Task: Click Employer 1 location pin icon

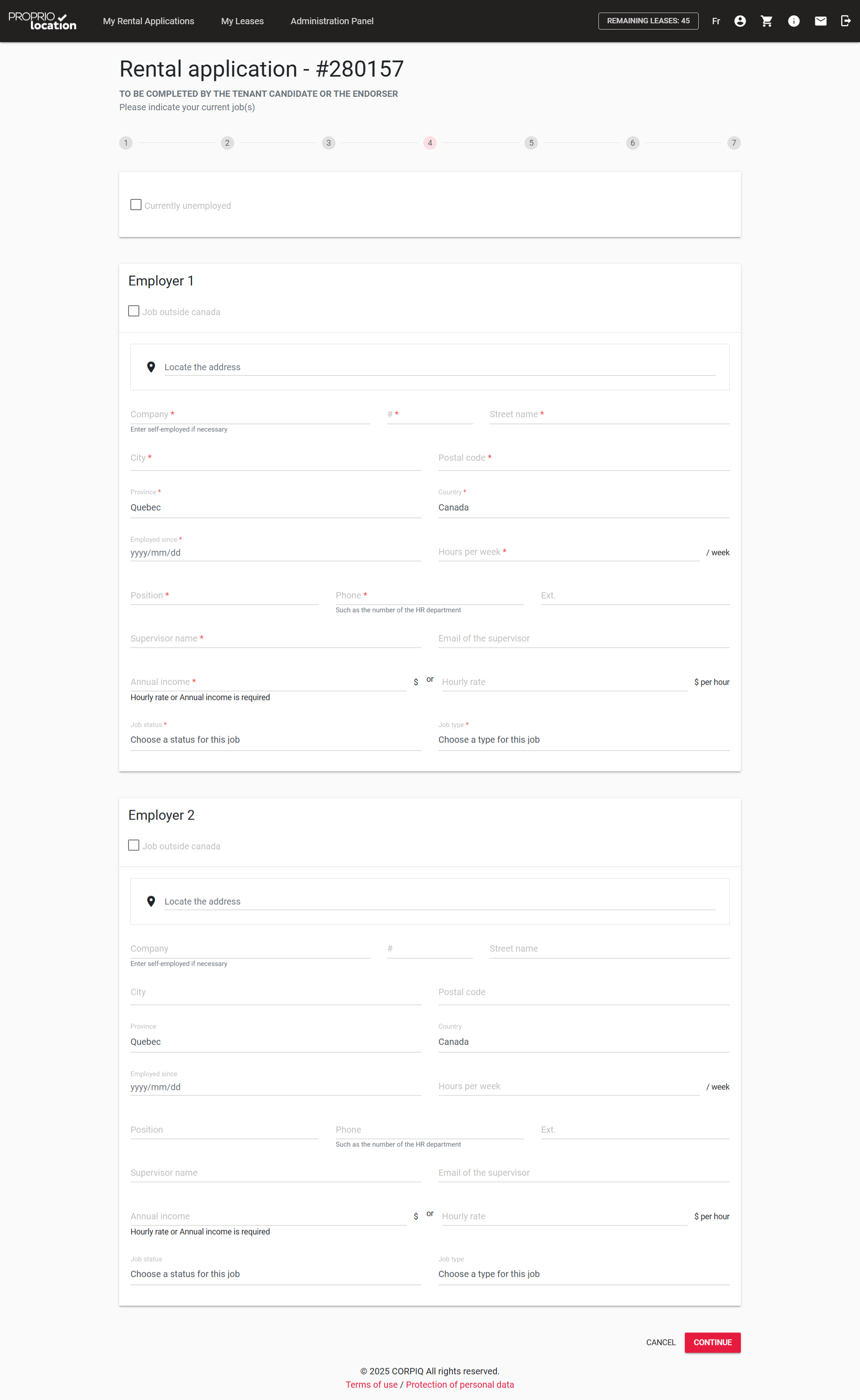Action: [151, 367]
